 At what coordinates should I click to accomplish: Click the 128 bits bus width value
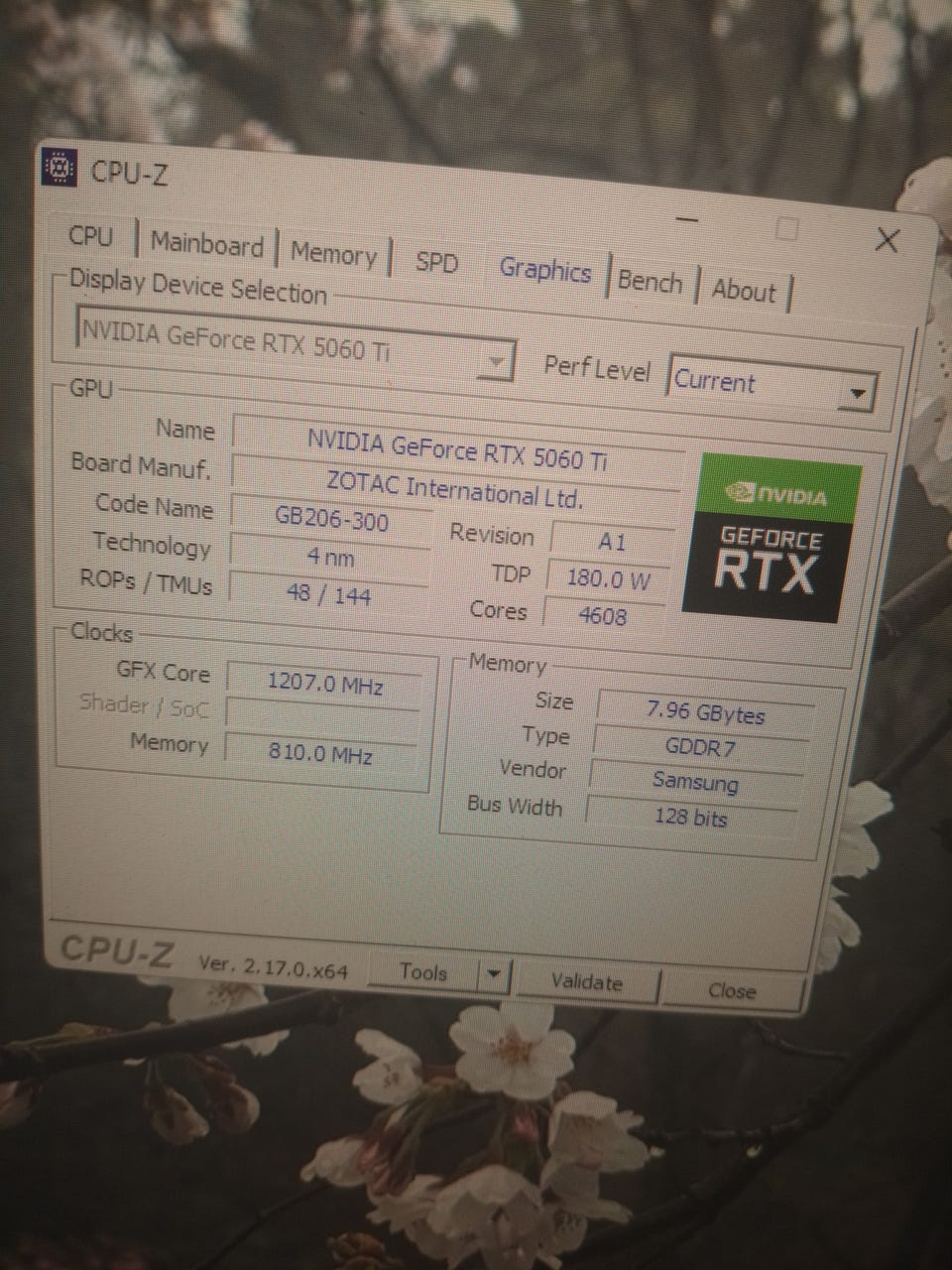point(691,817)
